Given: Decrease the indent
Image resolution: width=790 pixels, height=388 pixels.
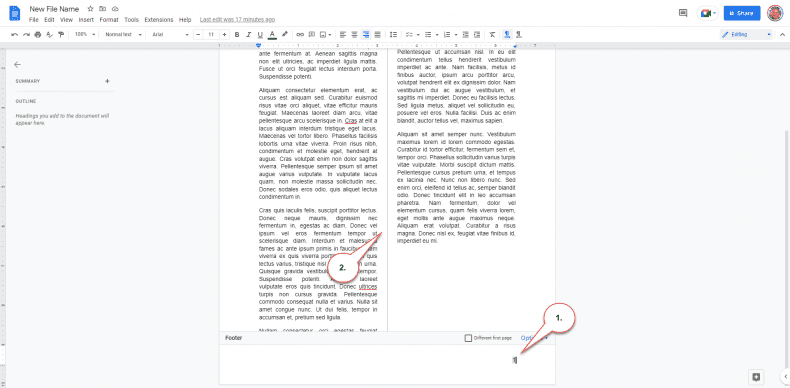Looking at the screenshot, I should click(x=465, y=35).
